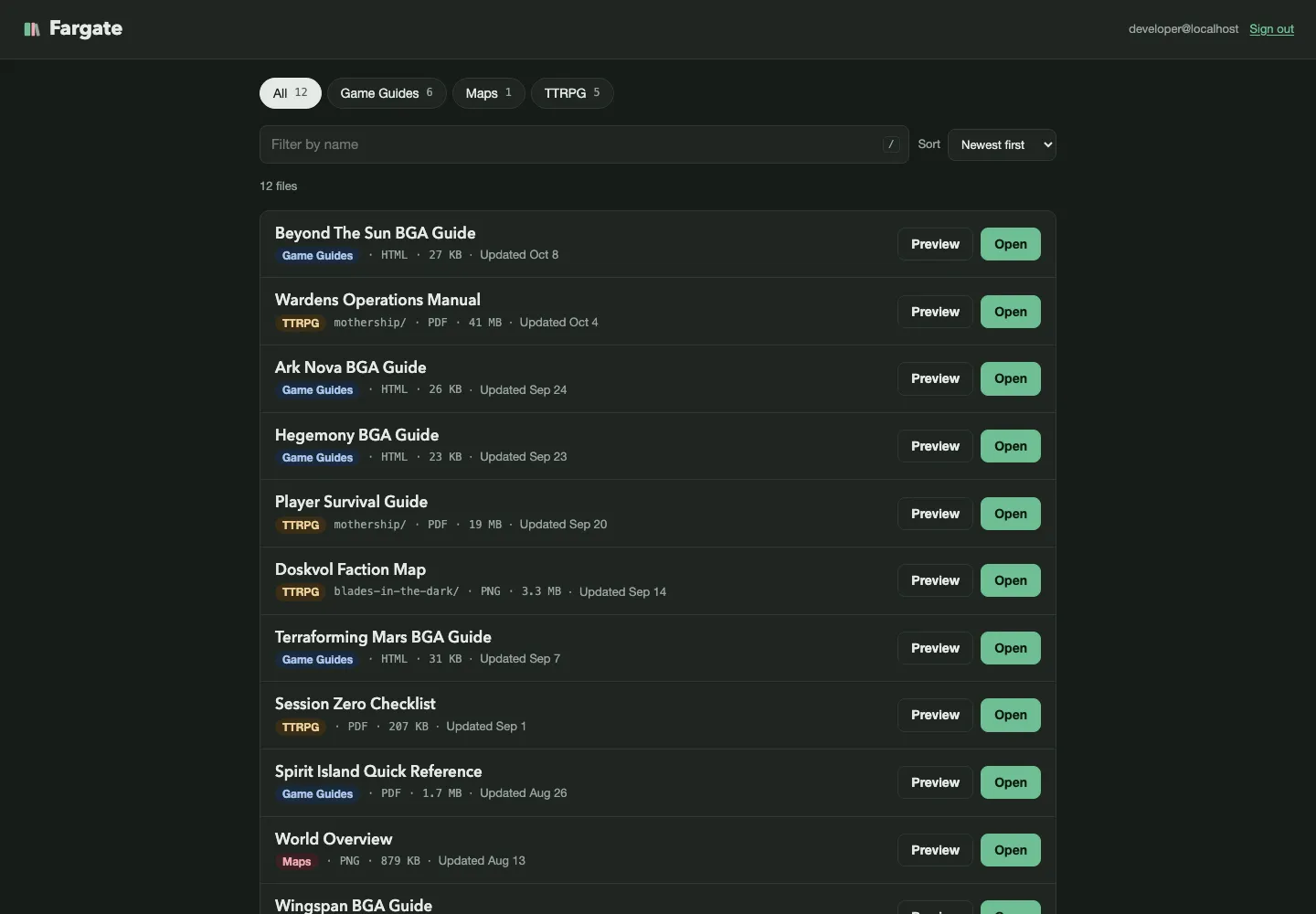Viewport: 1316px width, 914px height.
Task: Open Beyond The Sun BGA Guide
Action: click(1011, 244)
